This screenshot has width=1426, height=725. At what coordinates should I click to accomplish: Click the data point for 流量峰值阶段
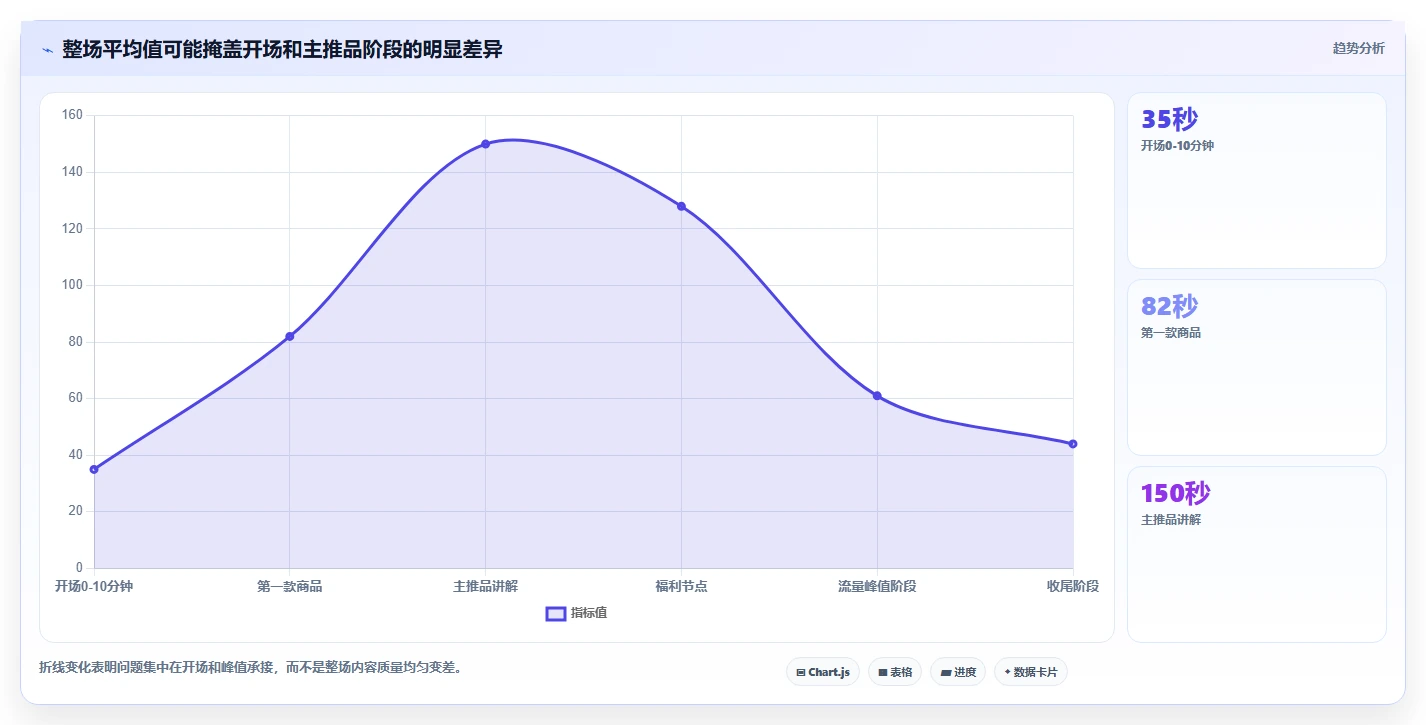pos(877,396)
